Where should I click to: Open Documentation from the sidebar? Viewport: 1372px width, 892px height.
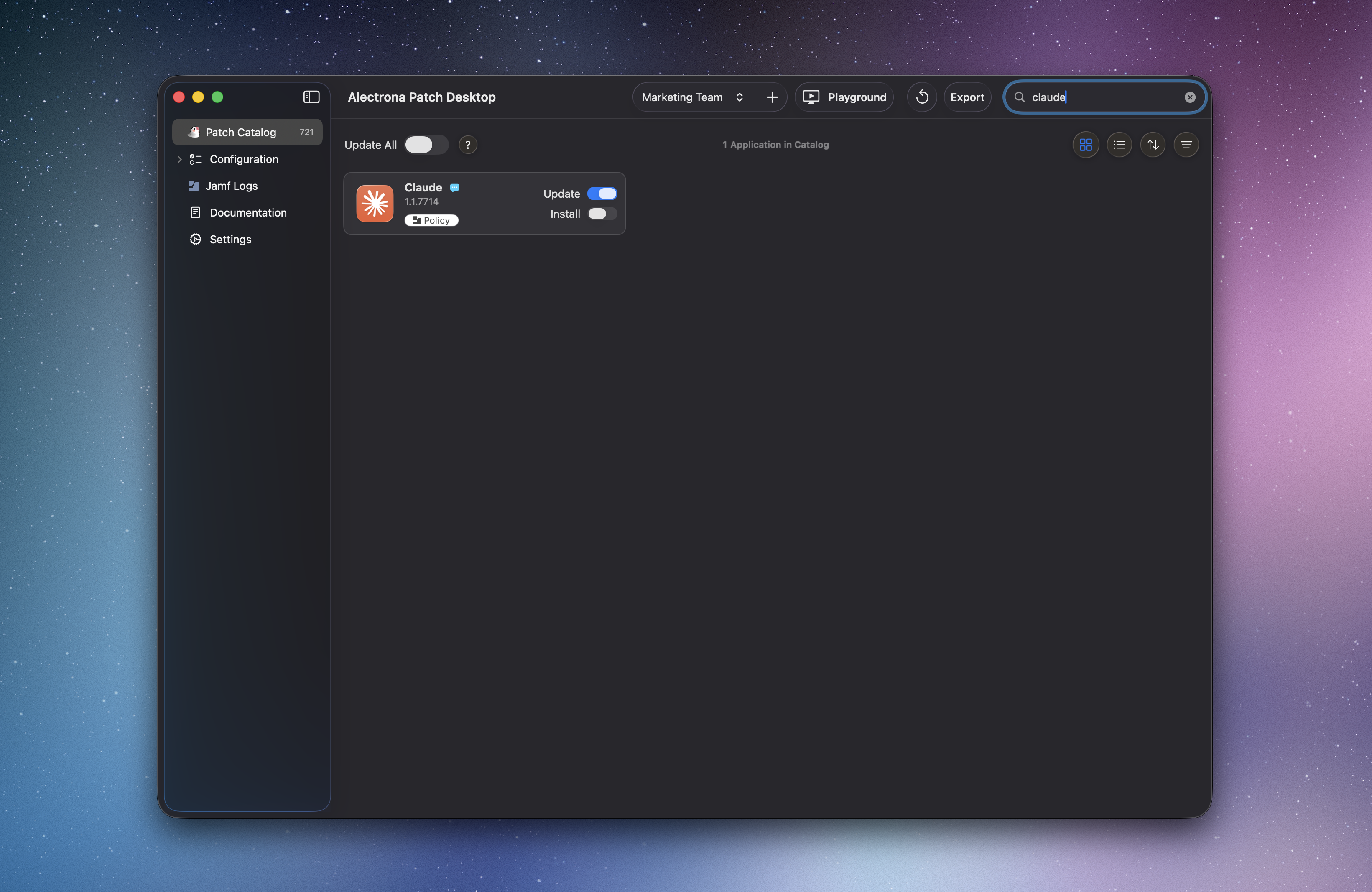pos(248,213)
